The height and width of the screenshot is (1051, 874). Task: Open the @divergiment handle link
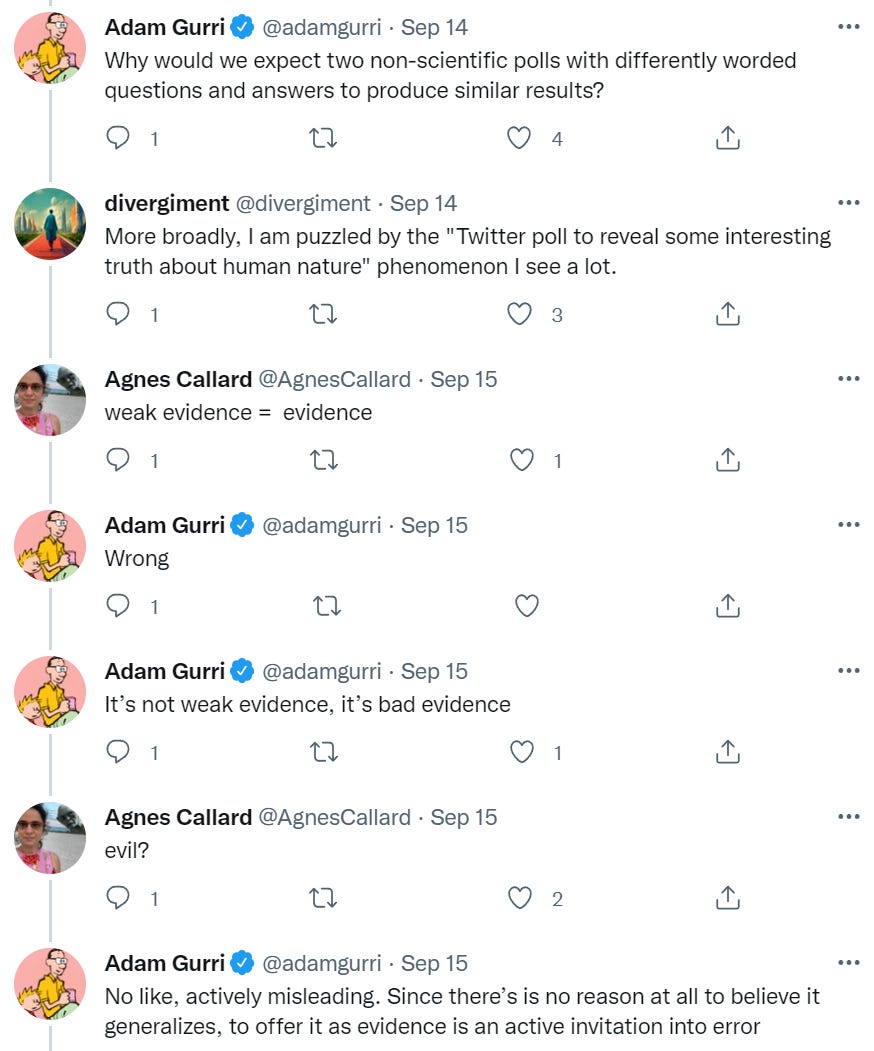pyautogui.click(x=302, y=203)
